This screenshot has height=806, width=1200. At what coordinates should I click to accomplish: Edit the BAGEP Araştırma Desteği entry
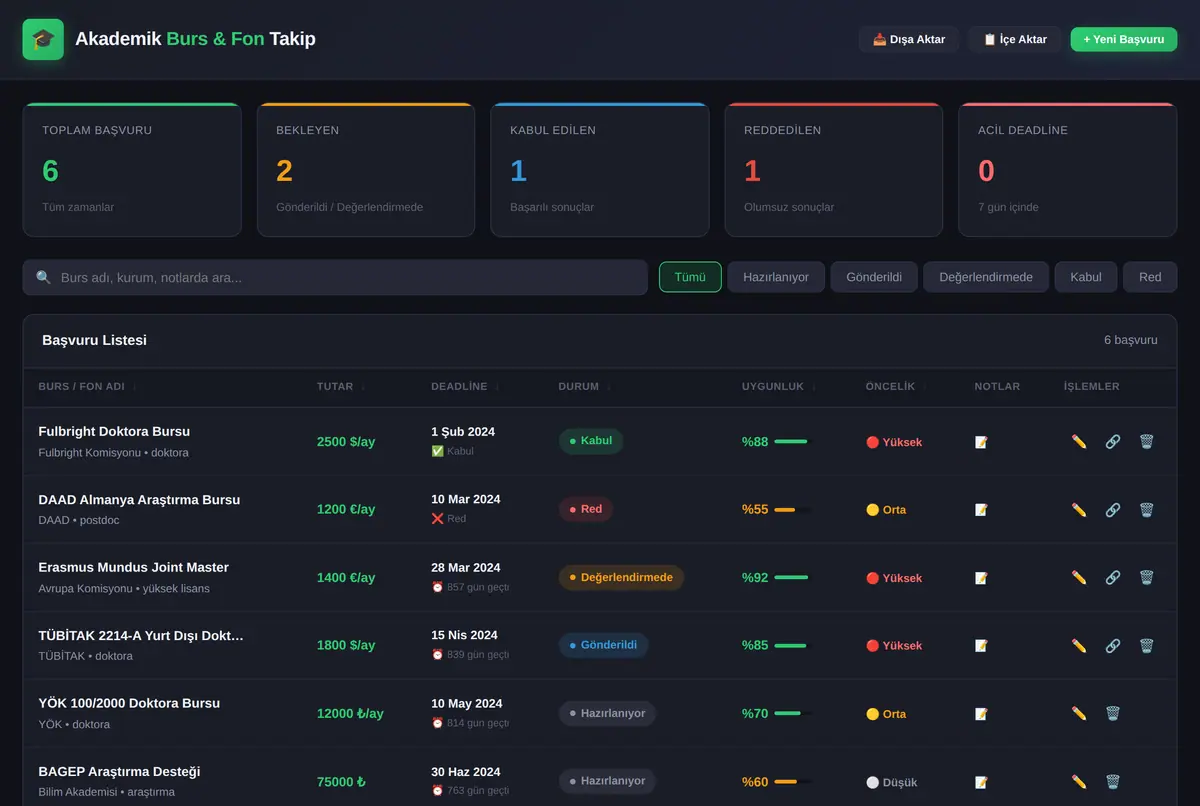pos(1079,781)
